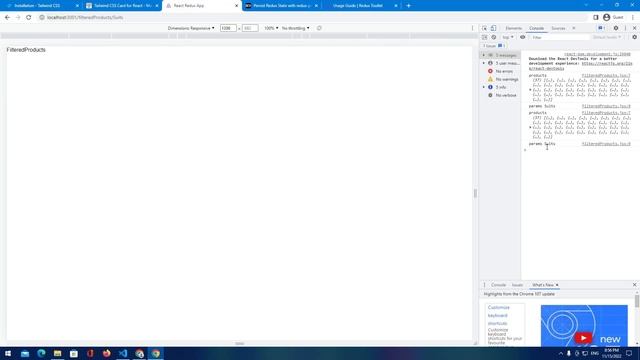Viewport: 640px width, 360px height.
Task: Open Chrome three-dot menu
Action: click(x=633, y=18)
